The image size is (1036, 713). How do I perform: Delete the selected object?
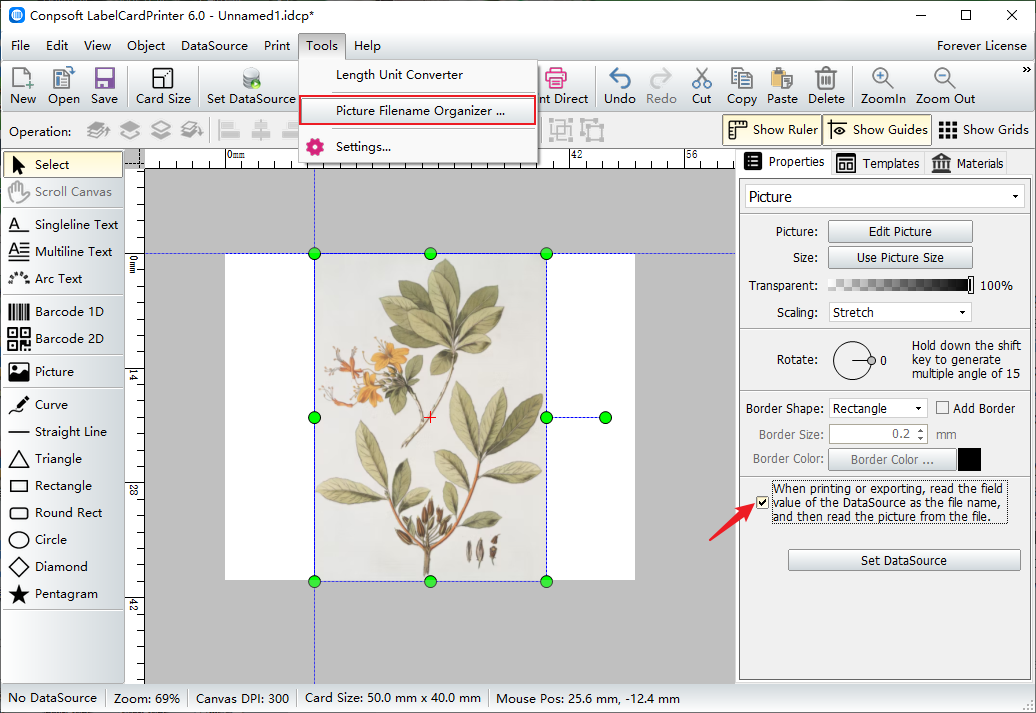(x=826, y=86)
